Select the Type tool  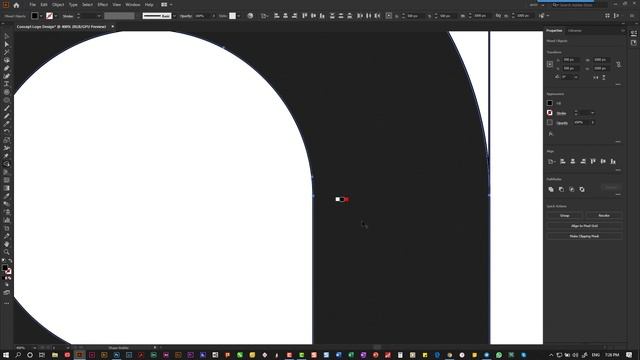[x=7, y=84]
